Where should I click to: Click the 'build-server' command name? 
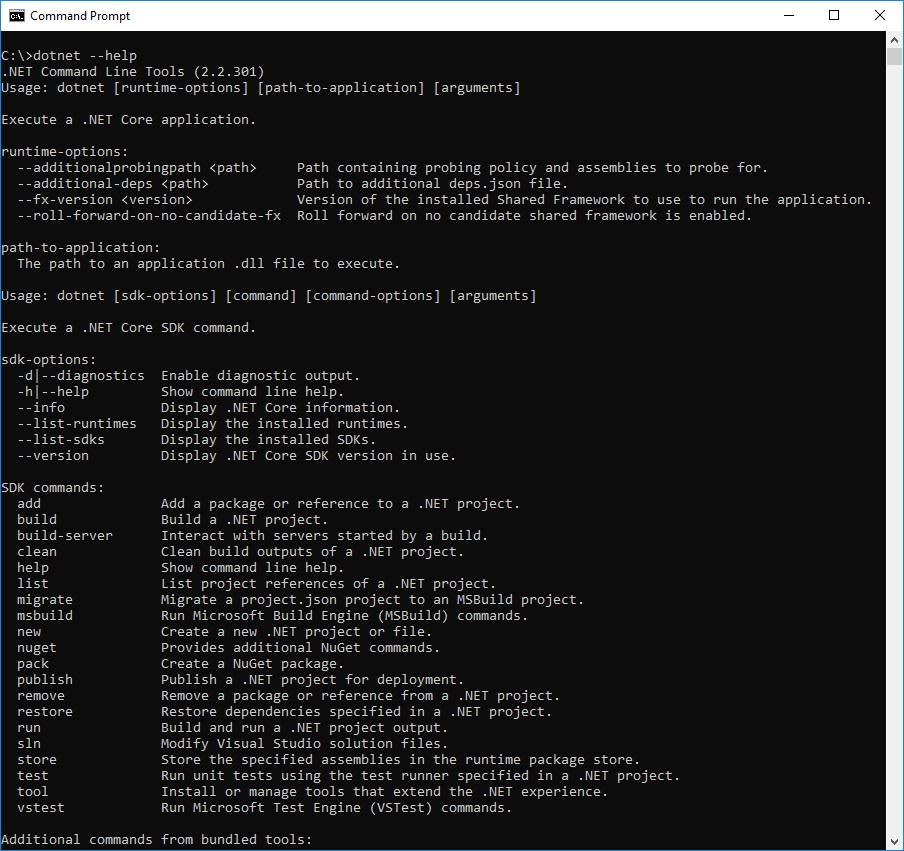[65, 536]
